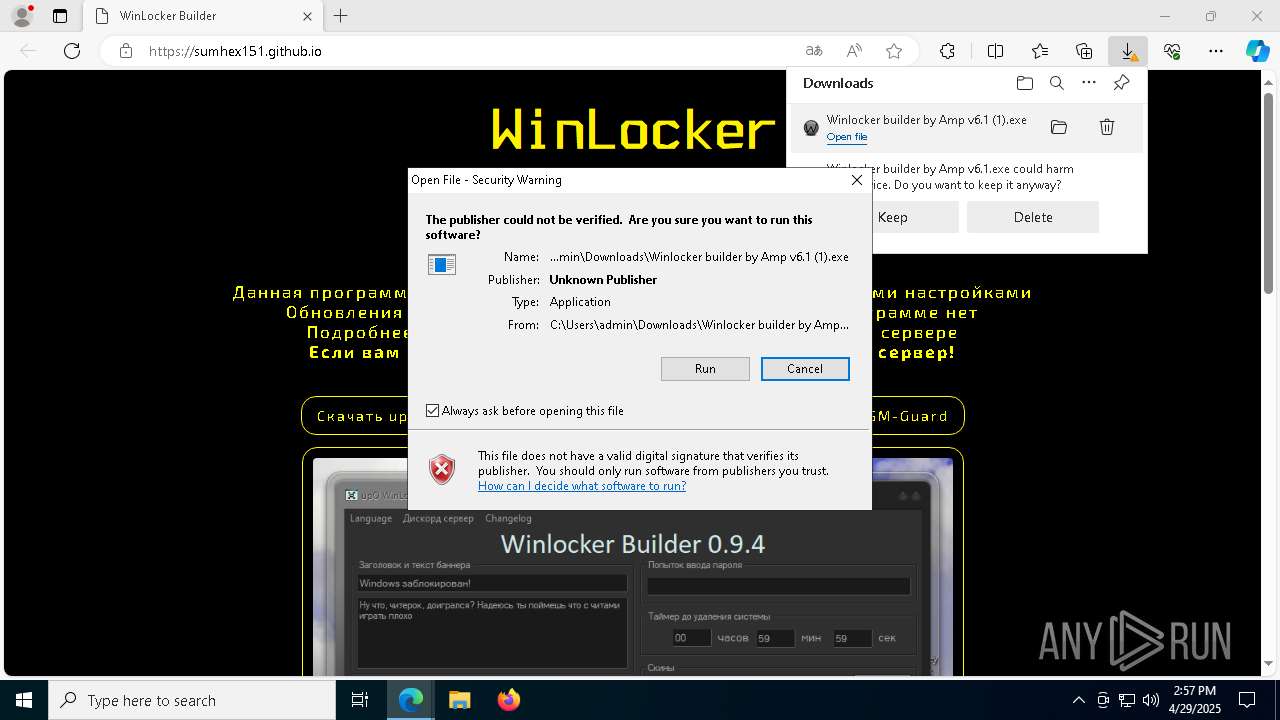Search downloads with magnifier icon

click(x=1056, y=83)
